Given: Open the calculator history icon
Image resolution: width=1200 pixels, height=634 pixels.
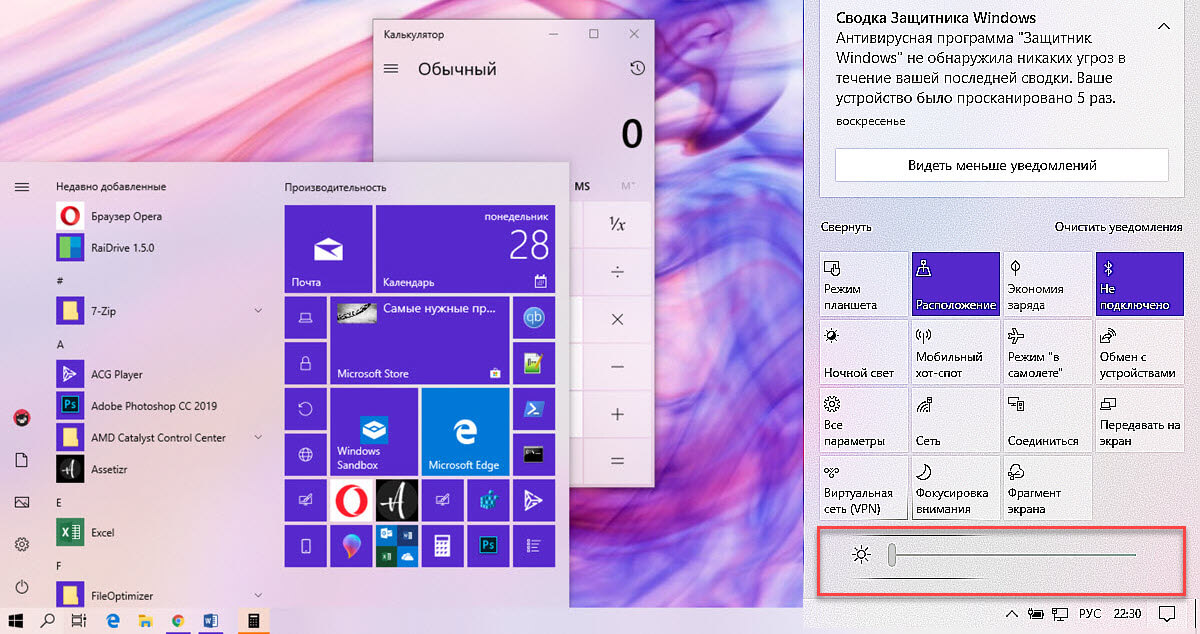Looking at the screenshot, I should point(637,69).
